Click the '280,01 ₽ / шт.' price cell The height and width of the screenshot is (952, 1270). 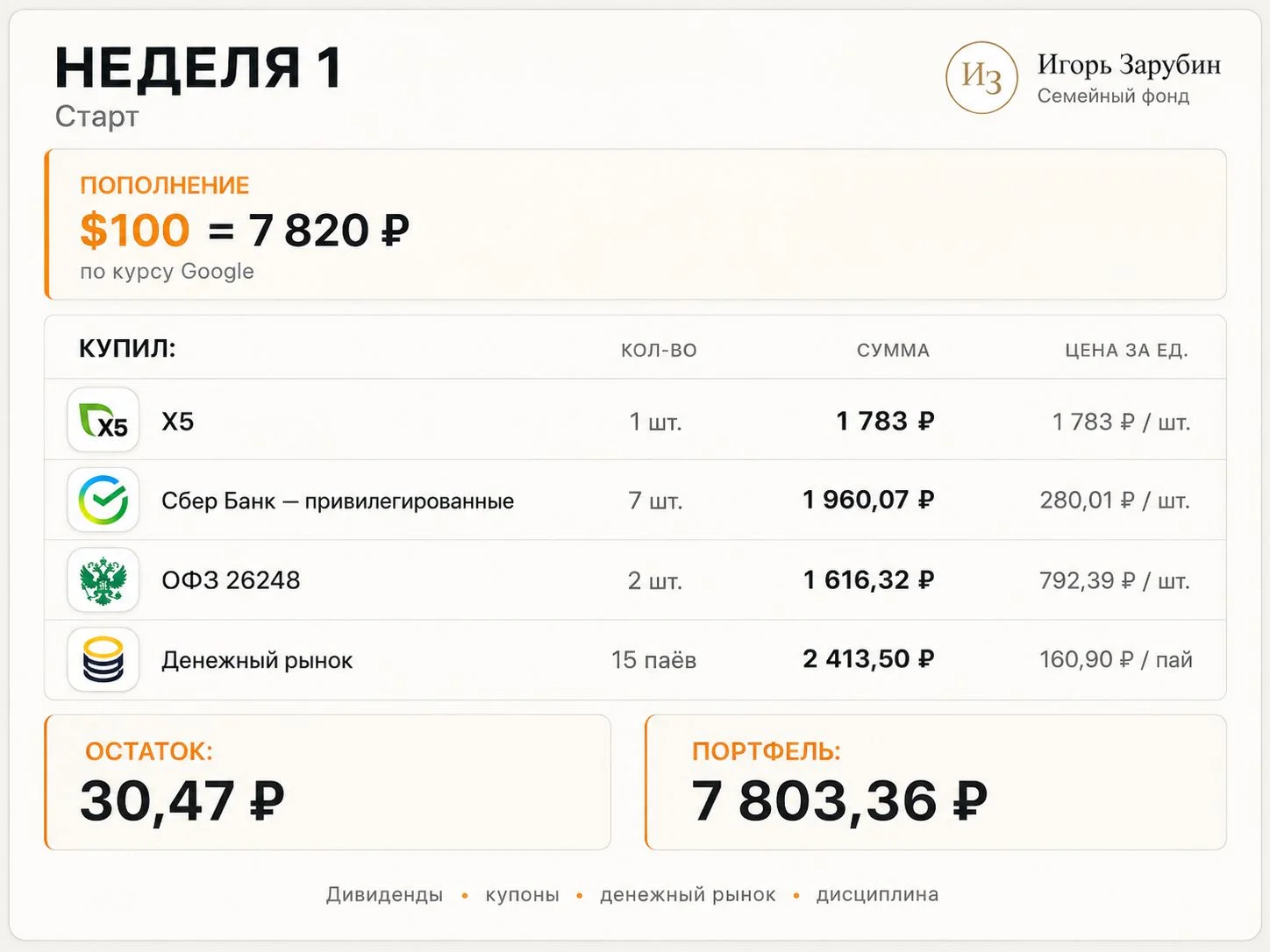(x=1115, y=501)
